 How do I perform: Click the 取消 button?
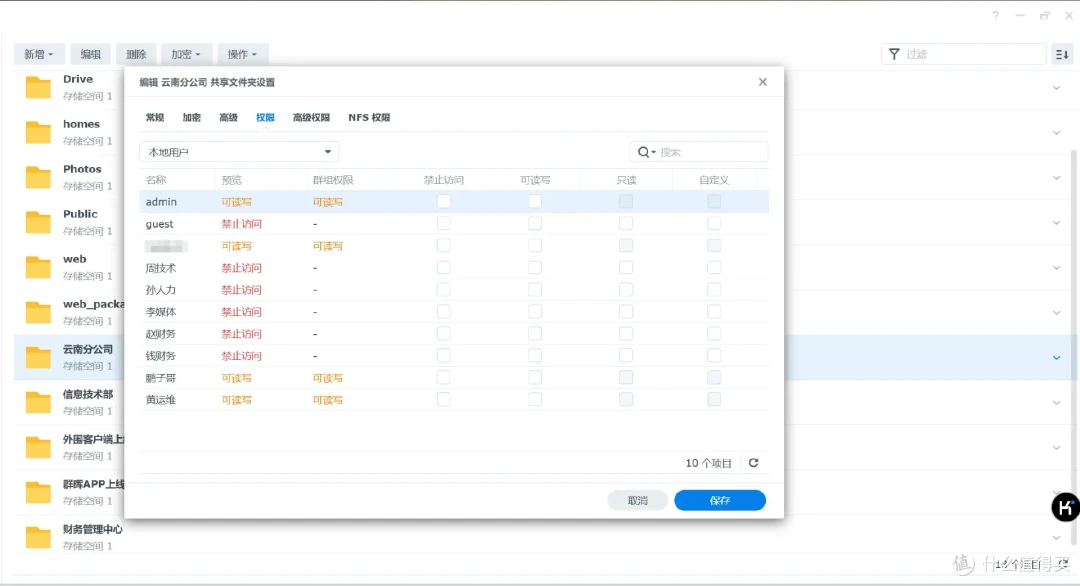638,501
